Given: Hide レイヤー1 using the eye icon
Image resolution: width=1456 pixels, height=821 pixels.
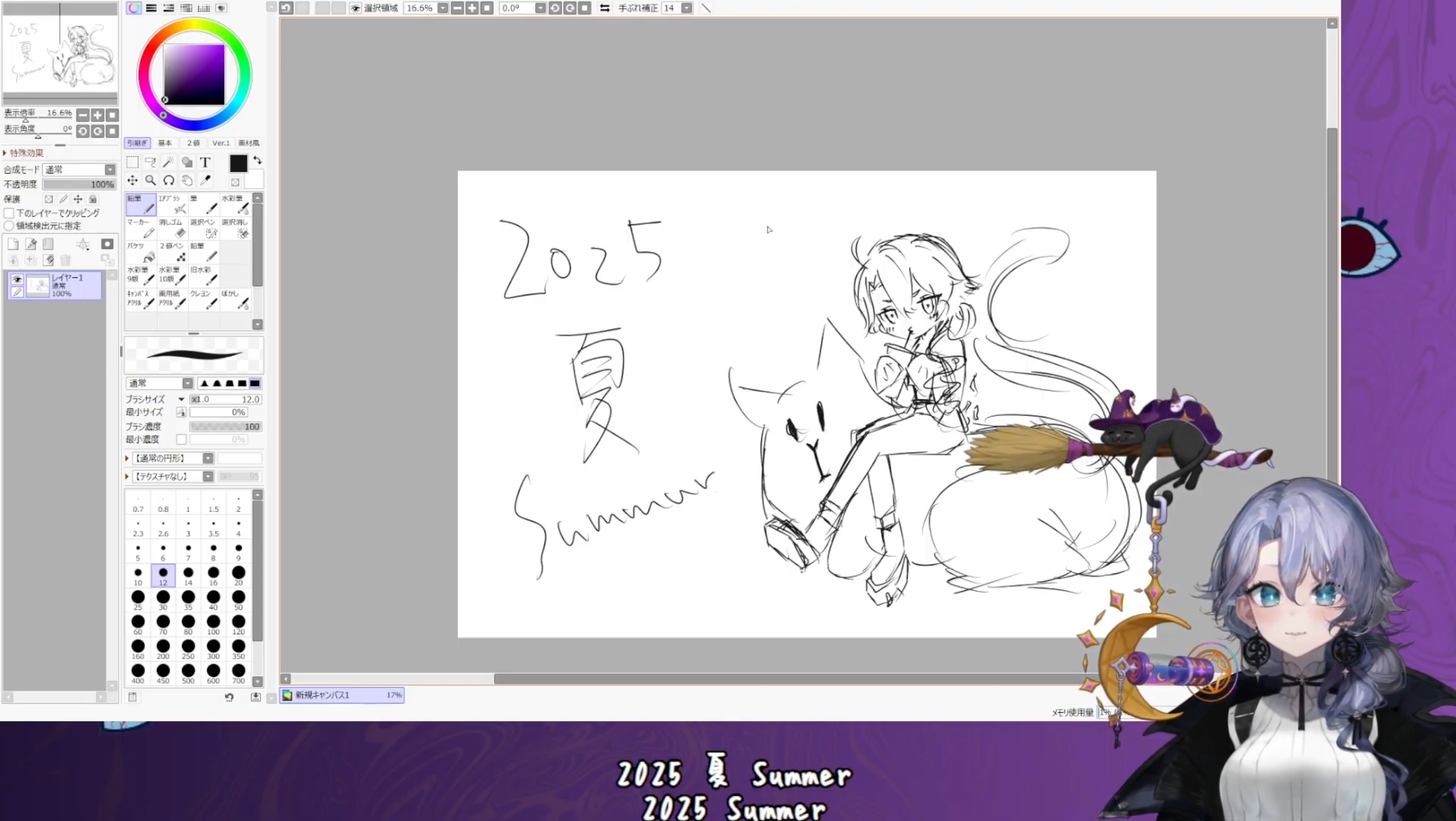Looking at the screenshot, I should point(17,279).
